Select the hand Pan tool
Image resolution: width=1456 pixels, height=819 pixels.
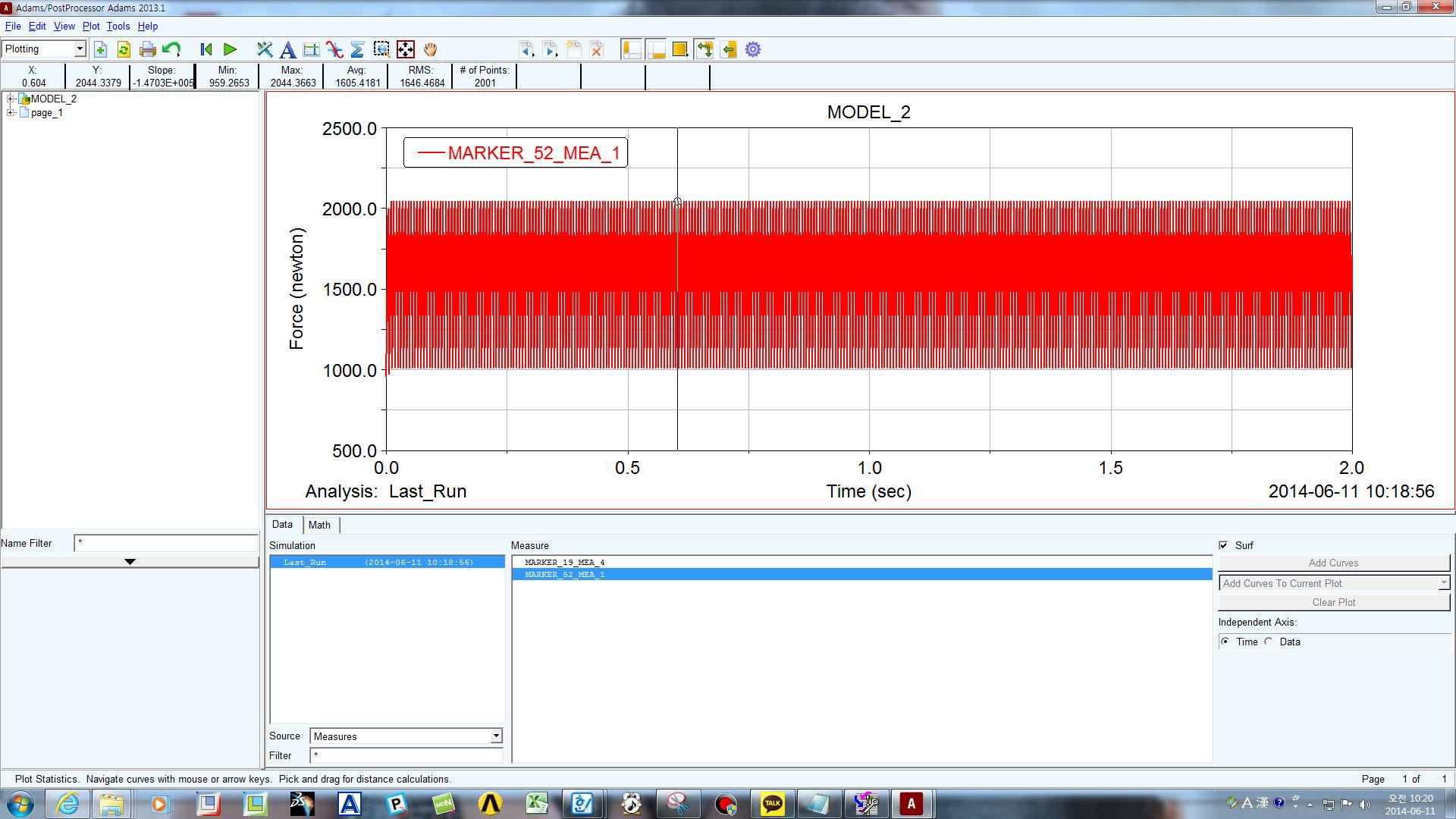pos(430,50)
